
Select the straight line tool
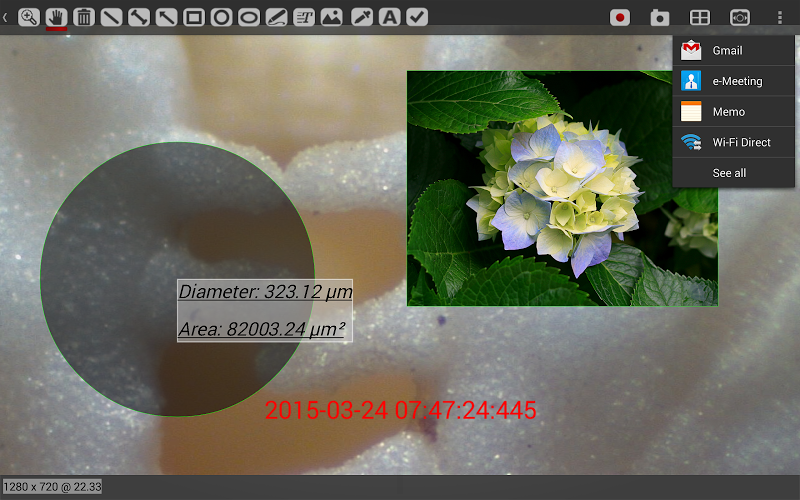pos(111,17)
